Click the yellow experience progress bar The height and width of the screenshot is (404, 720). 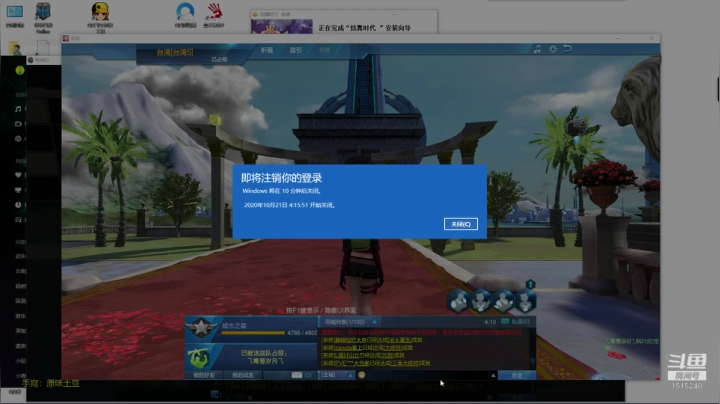coord(253,333)
